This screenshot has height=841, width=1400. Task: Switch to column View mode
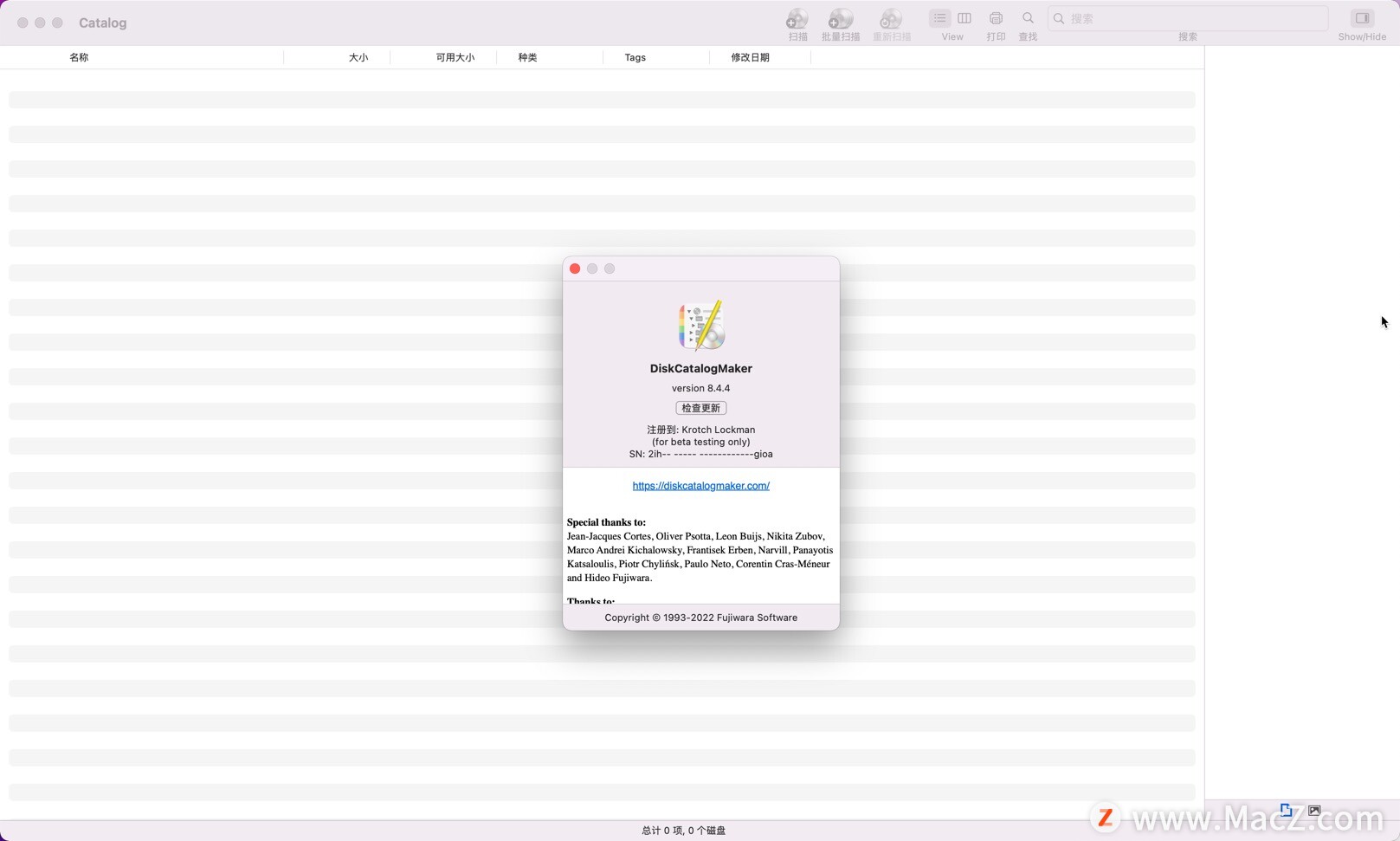point(965,18)
